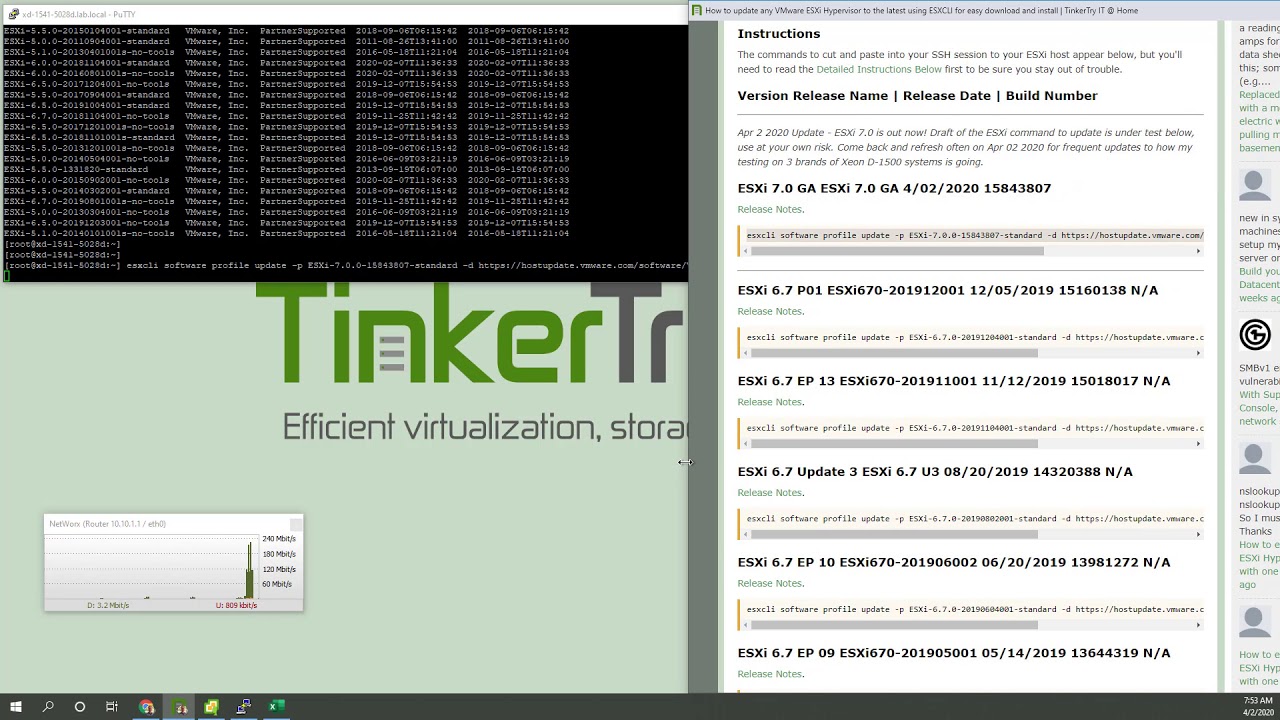Image resolution: width=1280 pixels, height=720 pixels.
Task: Click scrollbar thumb under ESXi 6.7 EP 13 command
Action: [x=894, y=444]
